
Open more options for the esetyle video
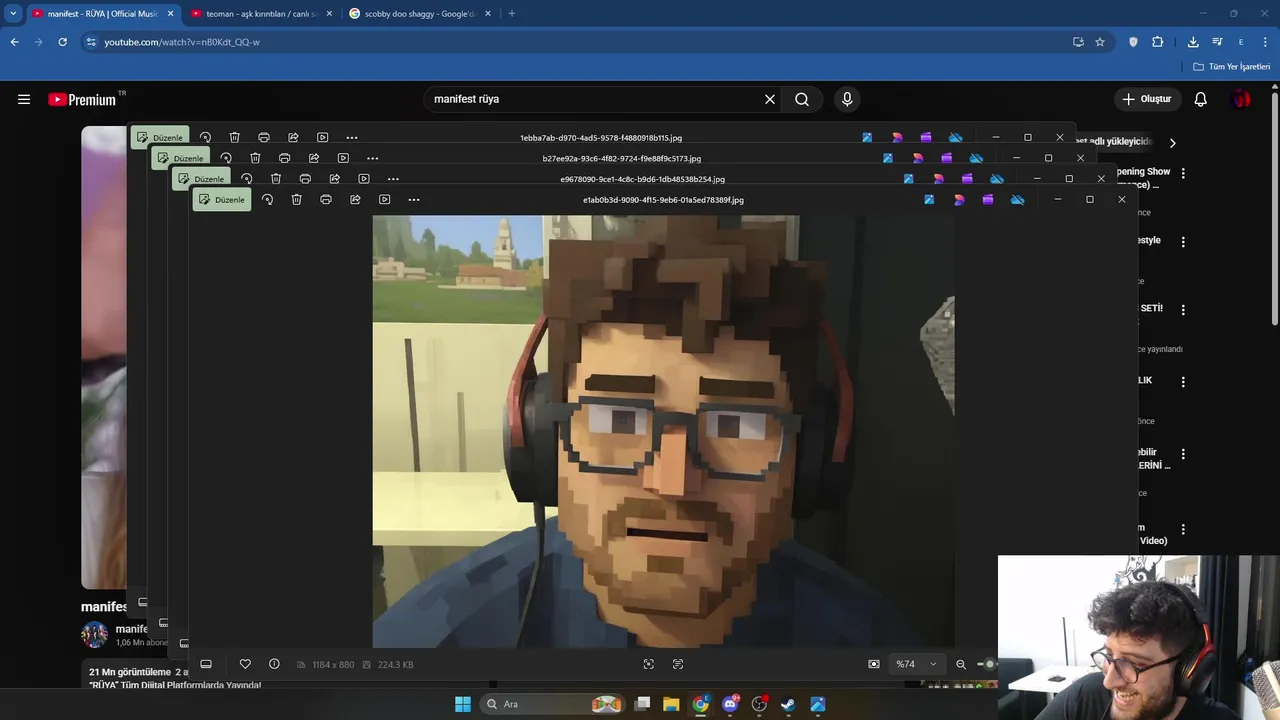[1183, 242]
